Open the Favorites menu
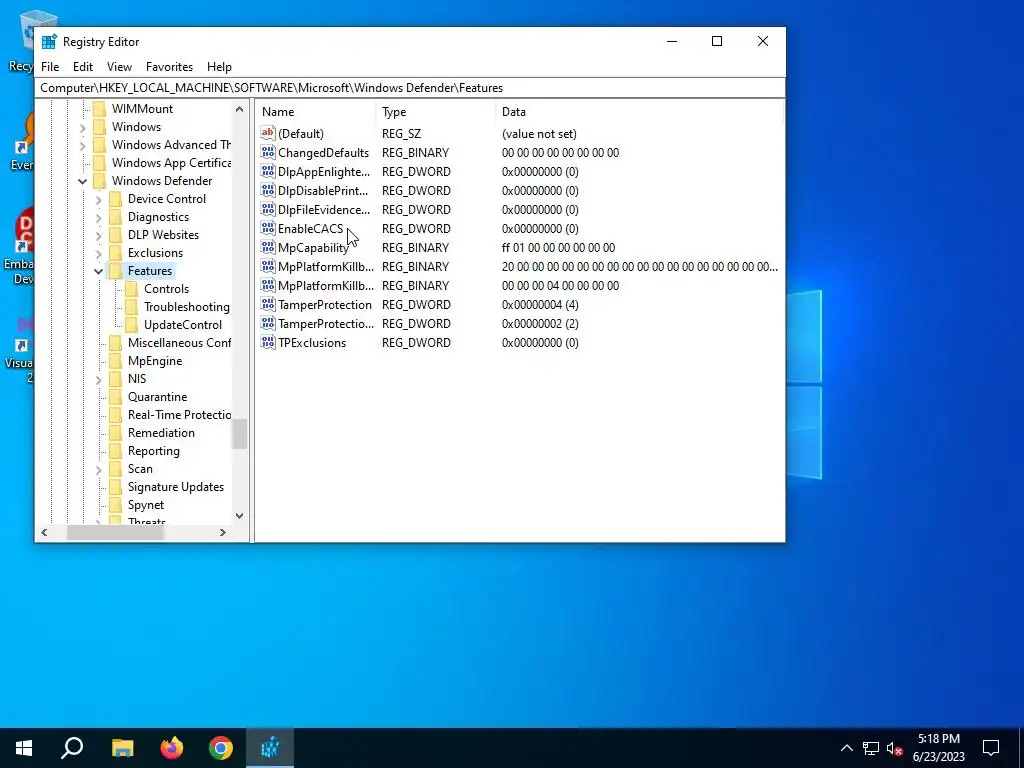1024x768 pixels. click(x=169, y=67)
